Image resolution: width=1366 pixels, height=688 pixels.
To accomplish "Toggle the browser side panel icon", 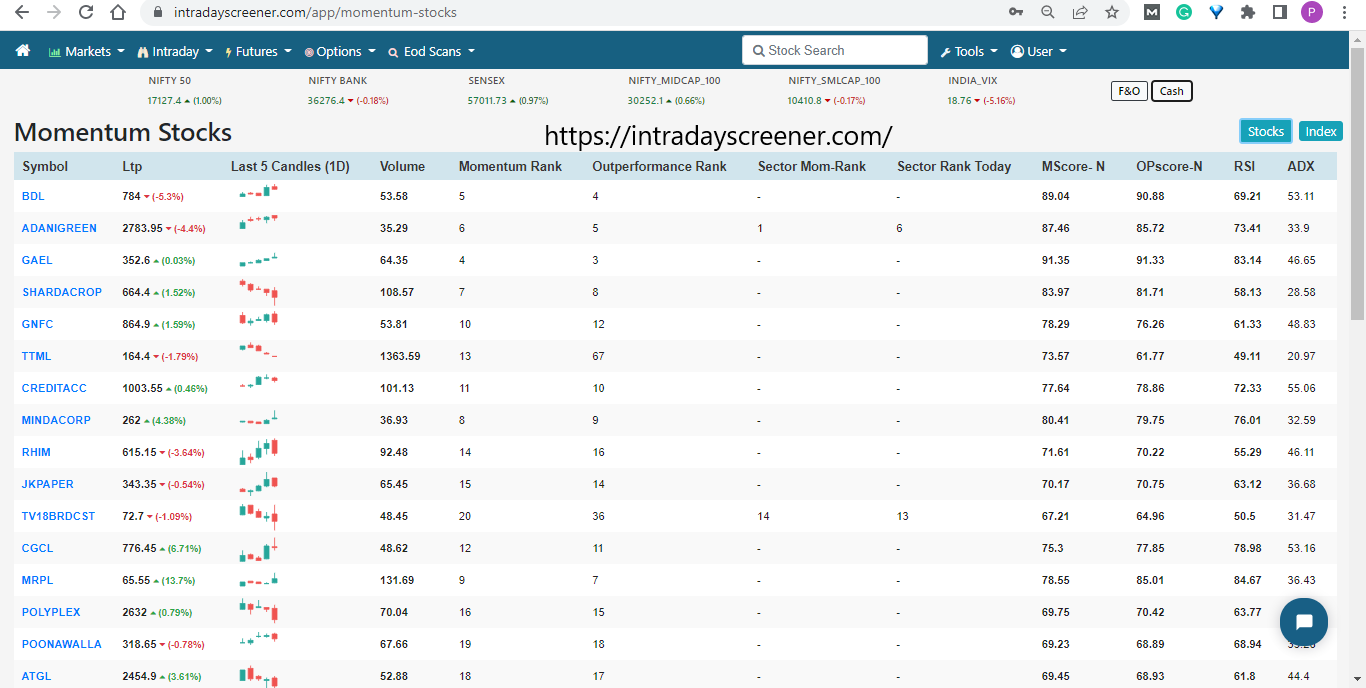I will [x=1279, y=13].
